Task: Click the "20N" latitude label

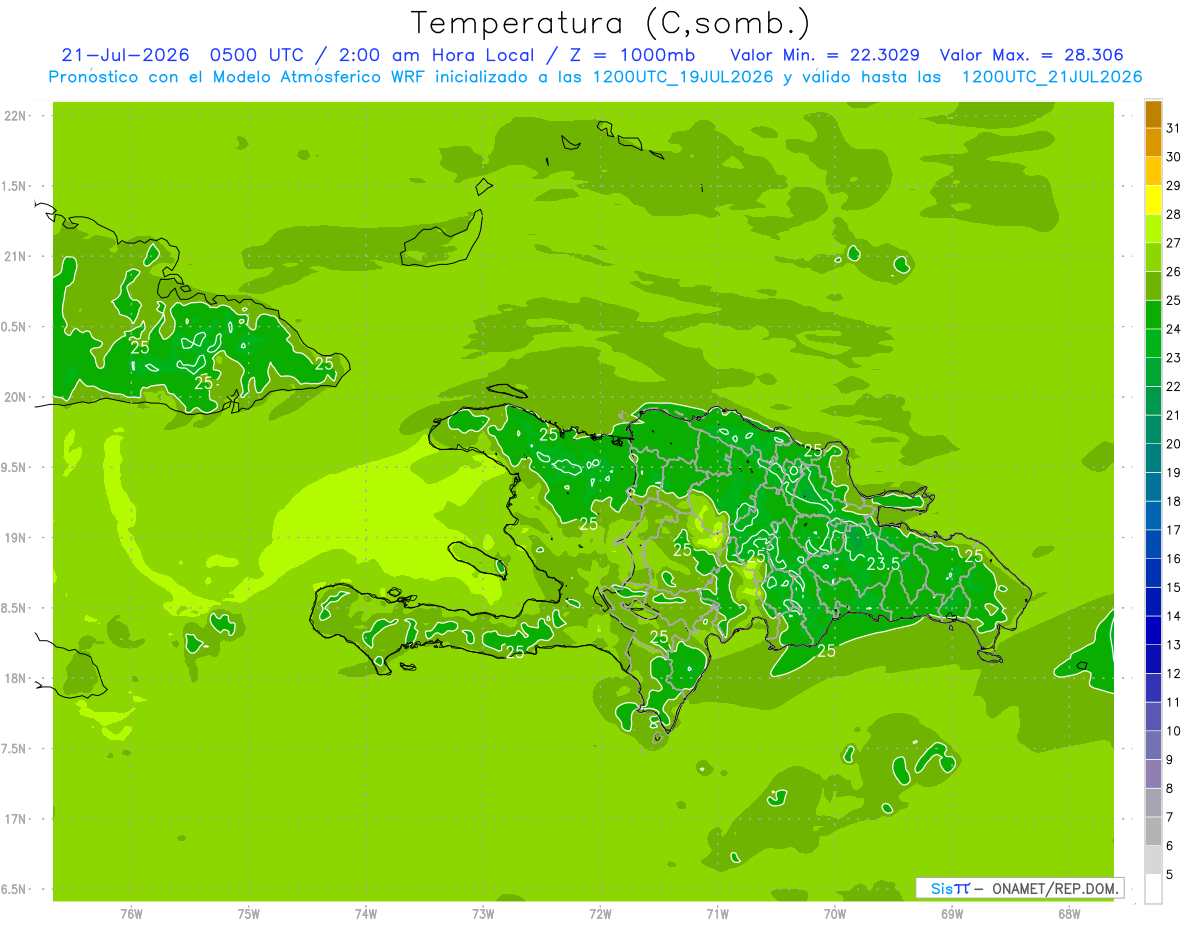Action: 14,397
